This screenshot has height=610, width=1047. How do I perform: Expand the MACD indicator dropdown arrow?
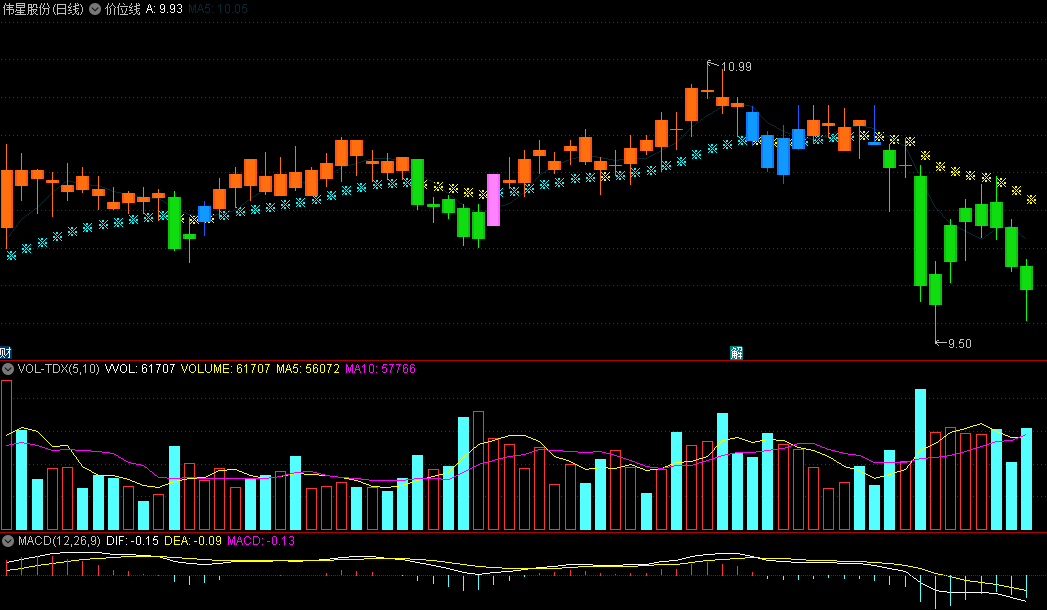[x=7, y=541]
